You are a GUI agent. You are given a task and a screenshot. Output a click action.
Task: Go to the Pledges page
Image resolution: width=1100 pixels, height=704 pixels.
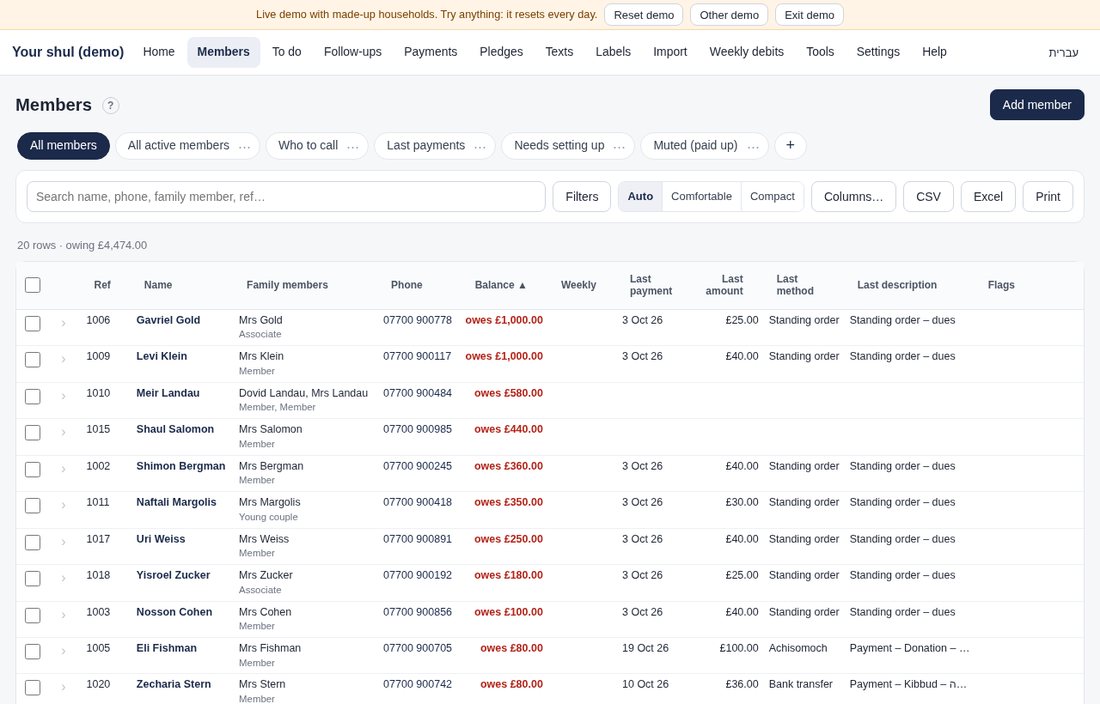[x=501, y=52]
